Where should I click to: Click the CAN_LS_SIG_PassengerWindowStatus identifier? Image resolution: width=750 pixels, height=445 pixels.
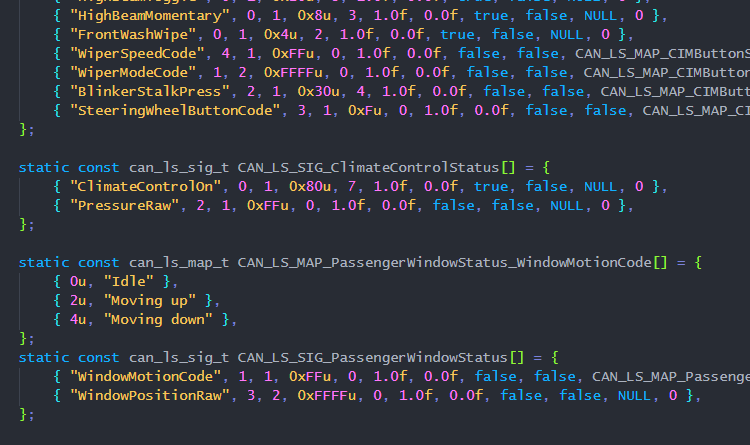point(372,358)
